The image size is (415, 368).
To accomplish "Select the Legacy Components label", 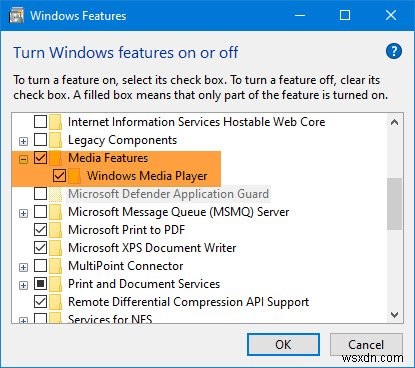I will [x=122, y=140].
